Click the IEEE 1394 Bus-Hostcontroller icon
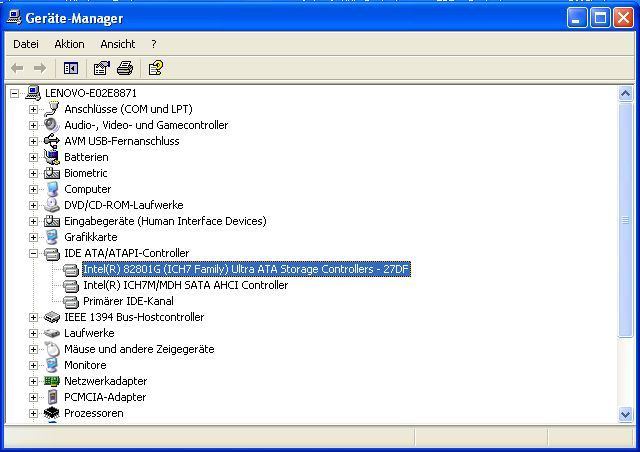The height and width of the screenshot is (452, 640). (52, 317)
